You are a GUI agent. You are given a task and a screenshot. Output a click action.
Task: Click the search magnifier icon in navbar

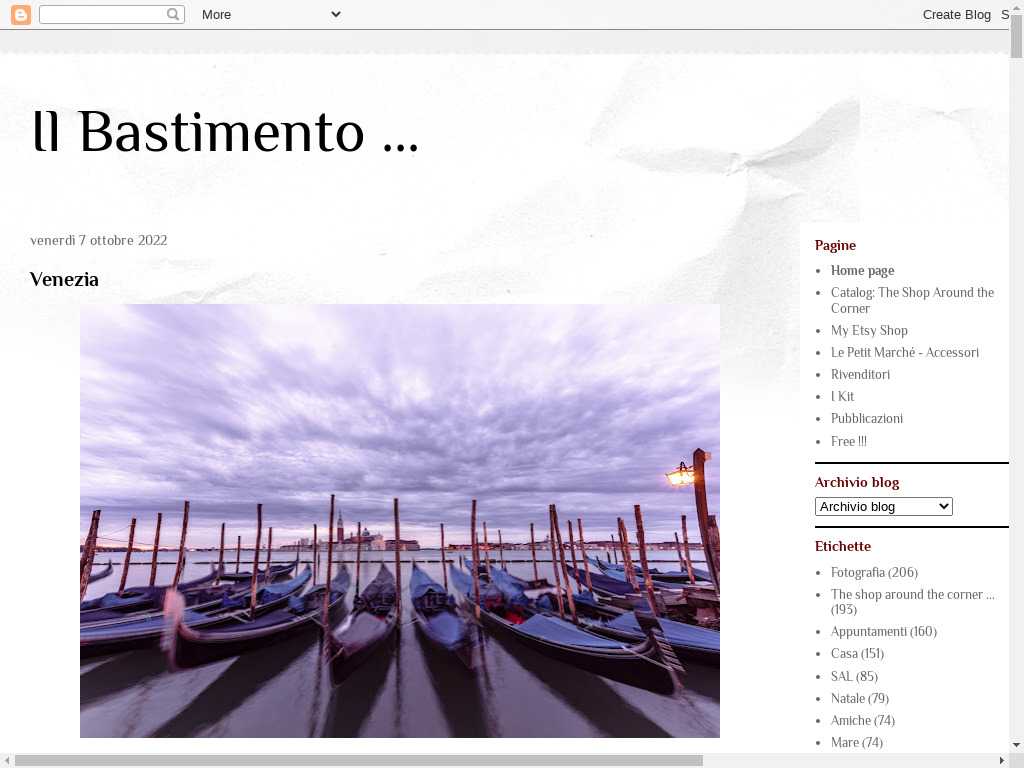pos(173,14)
